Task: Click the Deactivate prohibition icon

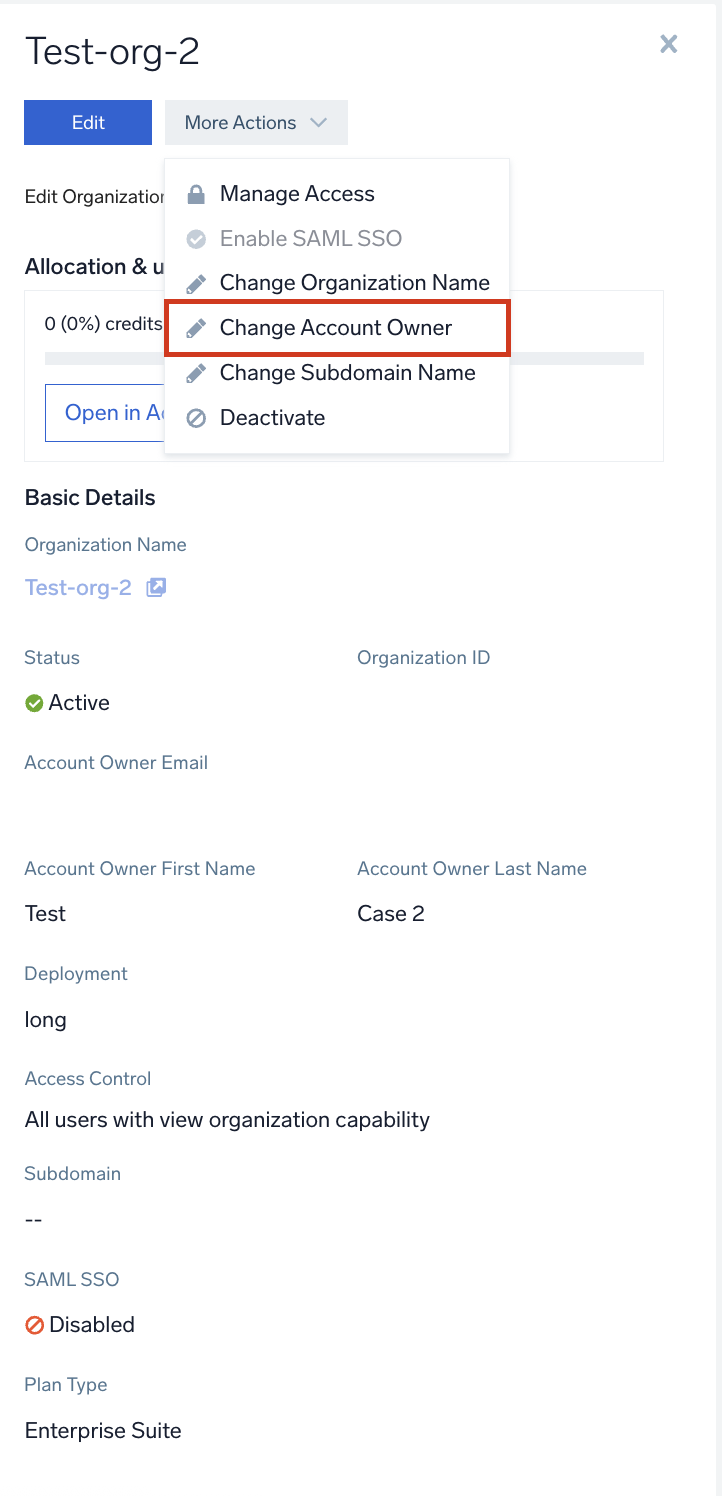Action: pos(196,418)
